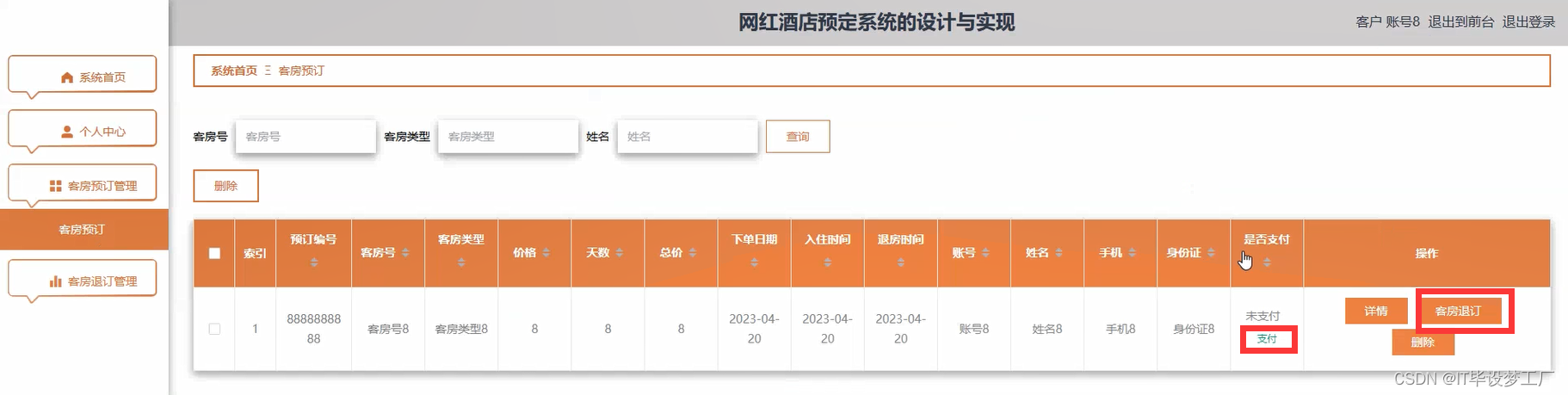1568x395 pixels.
Task: Click the 未支付 status text
Action: (1262, 316)
